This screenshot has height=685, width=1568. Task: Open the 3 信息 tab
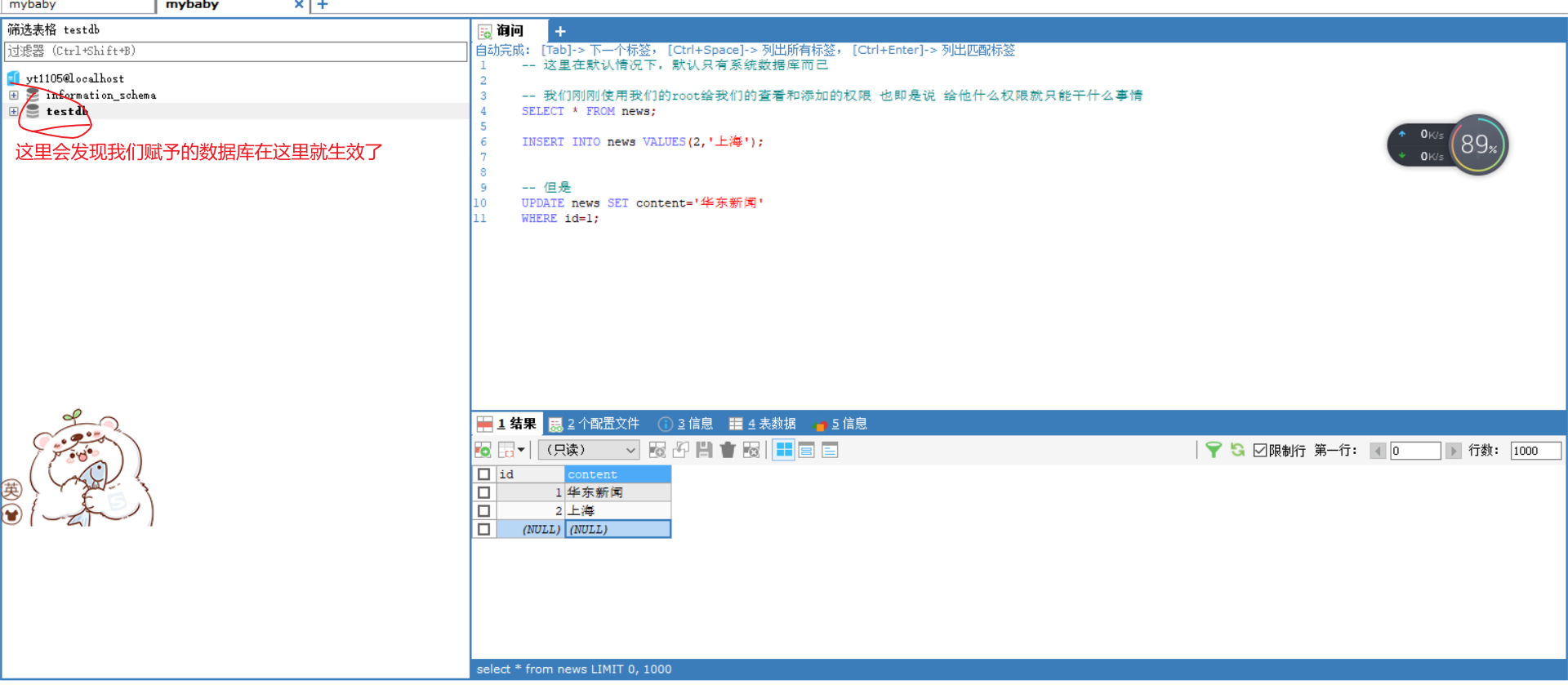(x=686, y=425)
